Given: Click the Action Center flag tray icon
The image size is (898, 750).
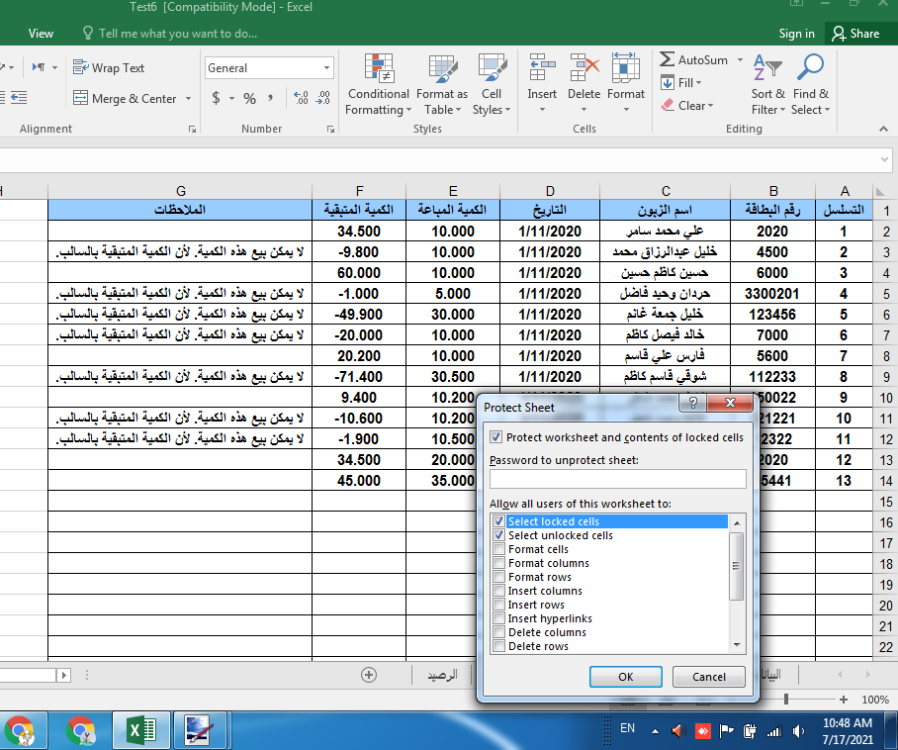Looking at the screenshot, I should pyautogui.click(x=726, y=731).
